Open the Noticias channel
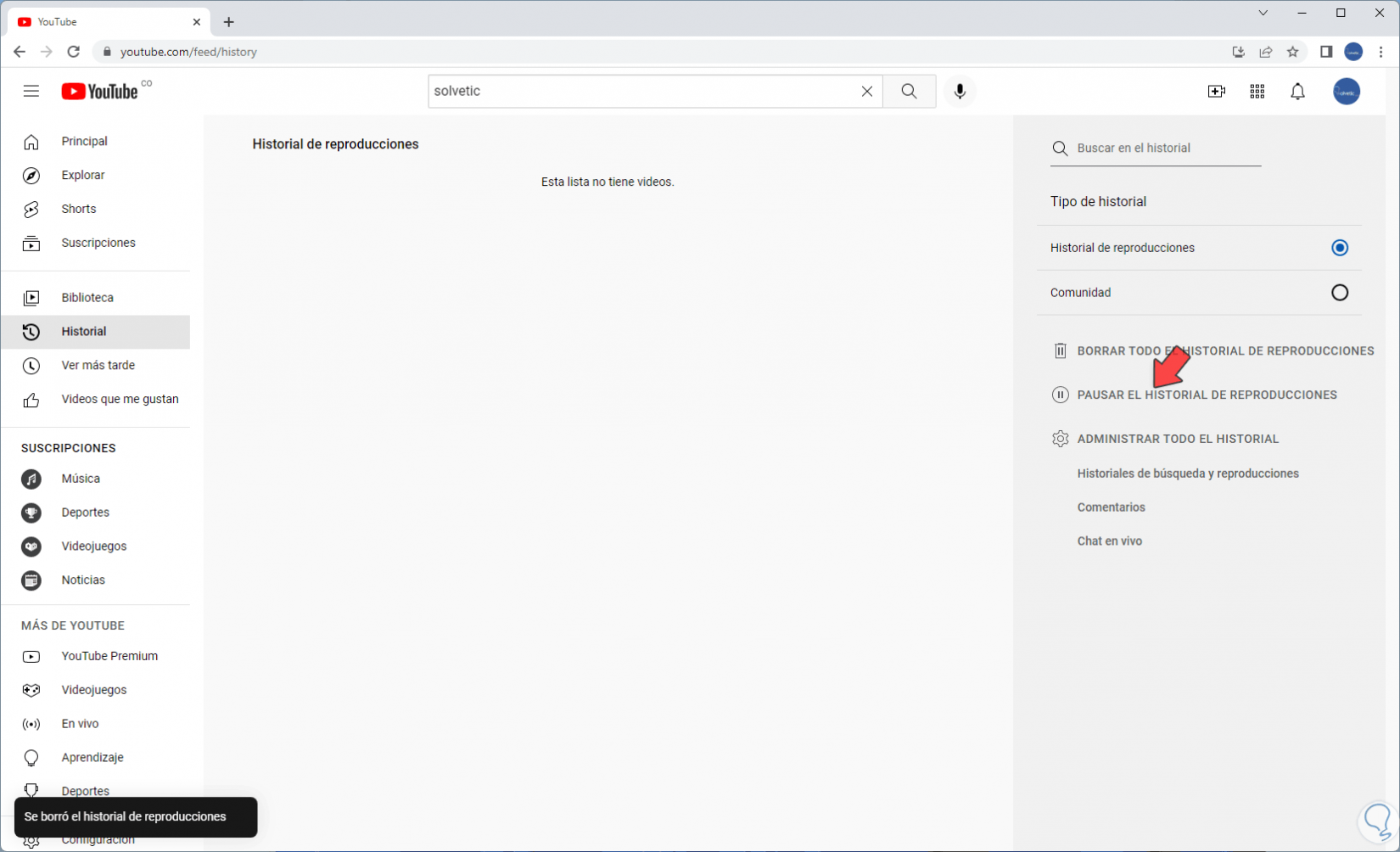The image size is (1400, 852). point(96,580)
